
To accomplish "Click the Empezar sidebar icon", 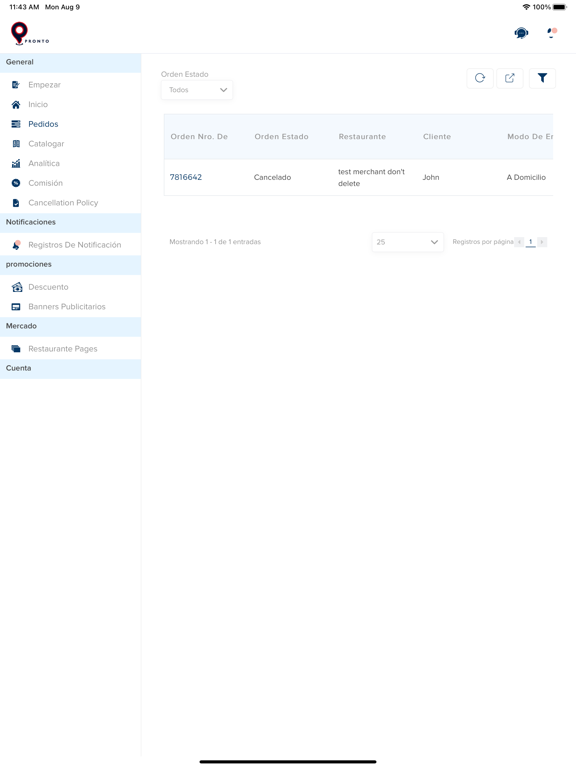I will coord(16,85).
